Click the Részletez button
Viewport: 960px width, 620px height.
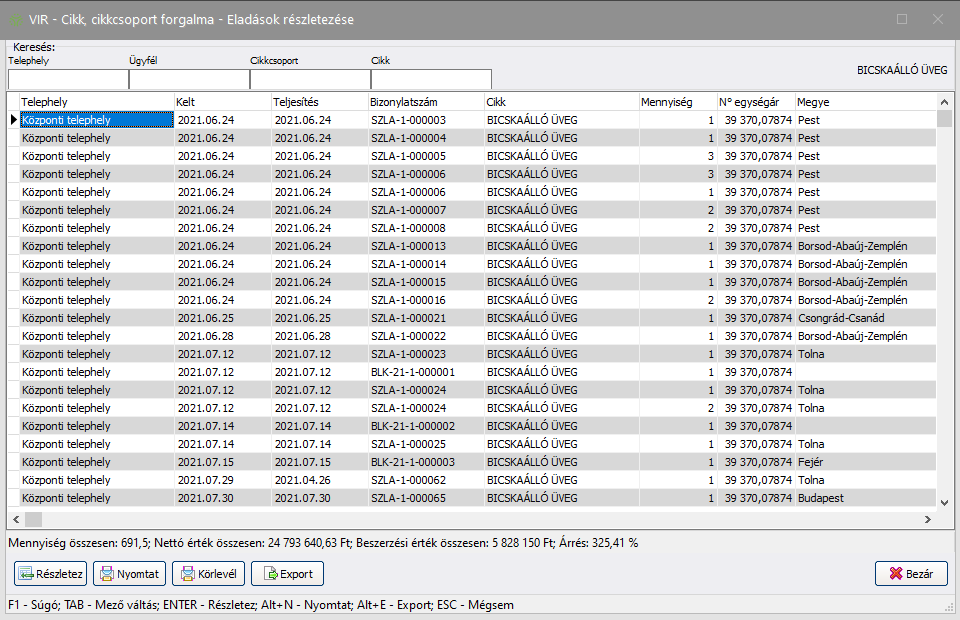pos(50,574)
